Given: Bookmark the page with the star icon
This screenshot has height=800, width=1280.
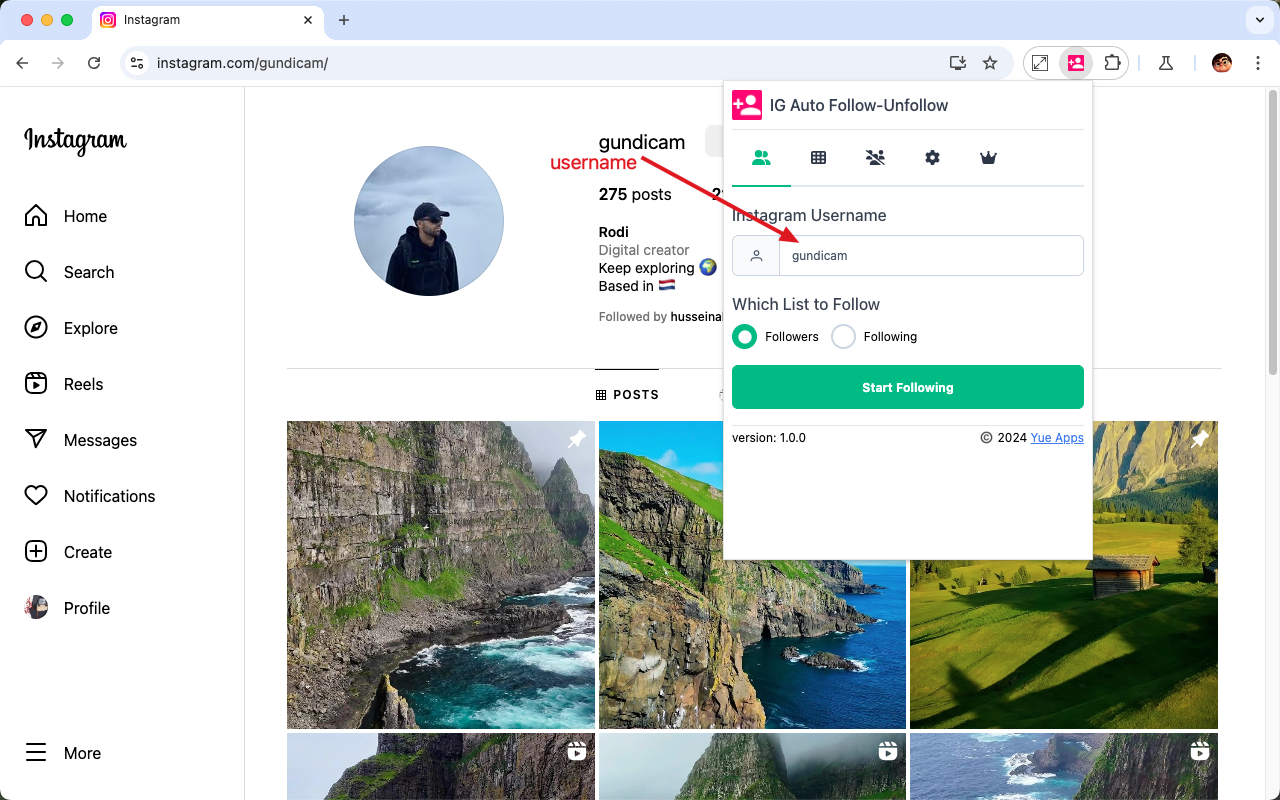Looking at the screenshot, I should pyautogui.click(x=989, y=62).
